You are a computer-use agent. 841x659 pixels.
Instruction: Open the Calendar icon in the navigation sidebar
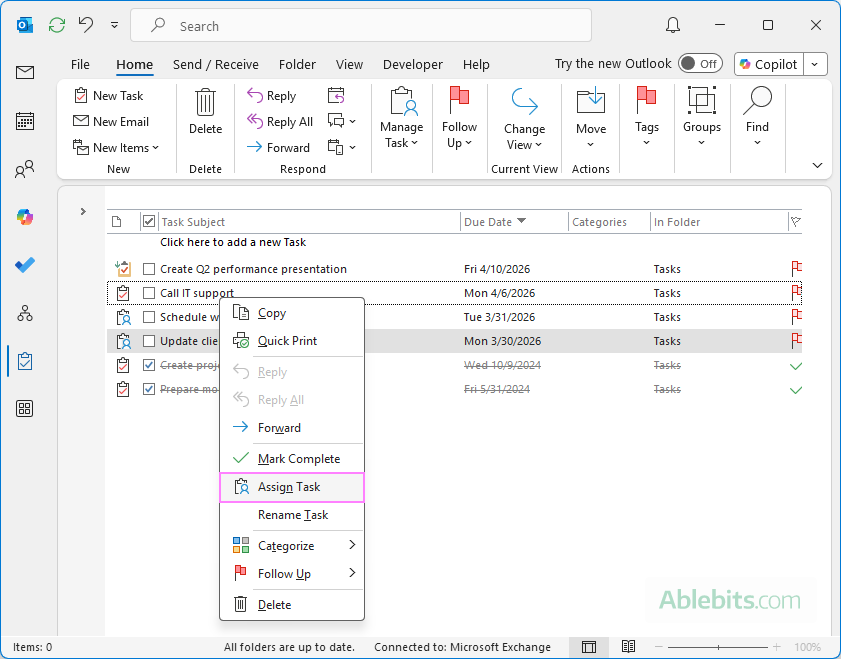pyautogui.click(x=24, y=121)
